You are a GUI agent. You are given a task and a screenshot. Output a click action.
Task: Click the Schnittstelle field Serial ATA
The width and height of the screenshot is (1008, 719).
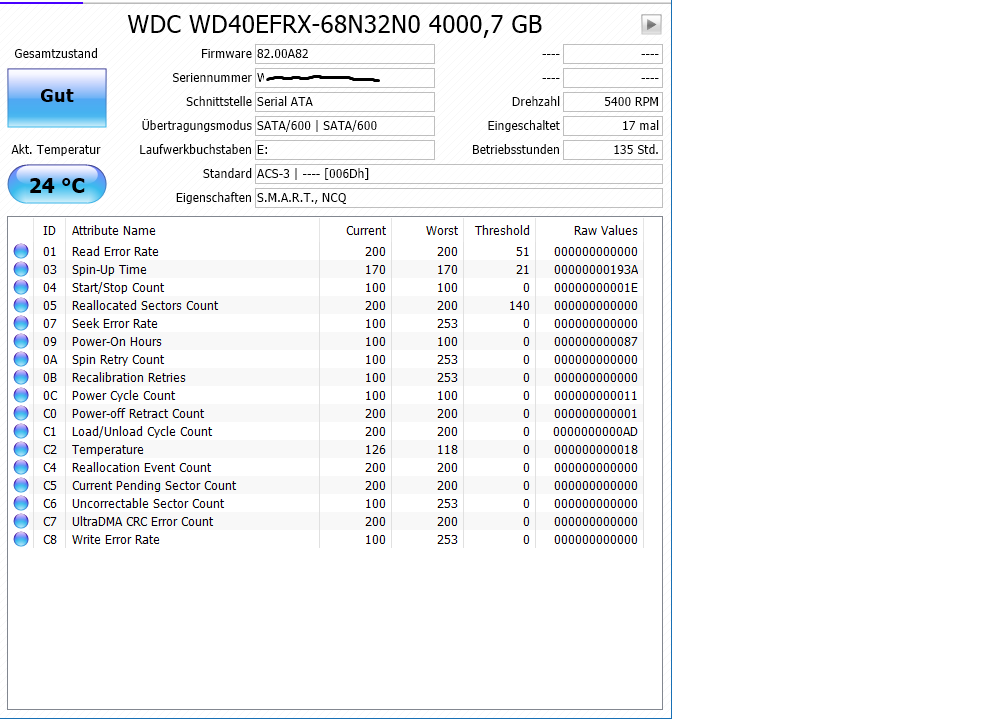pyautogui.click(x=345, y=102)
